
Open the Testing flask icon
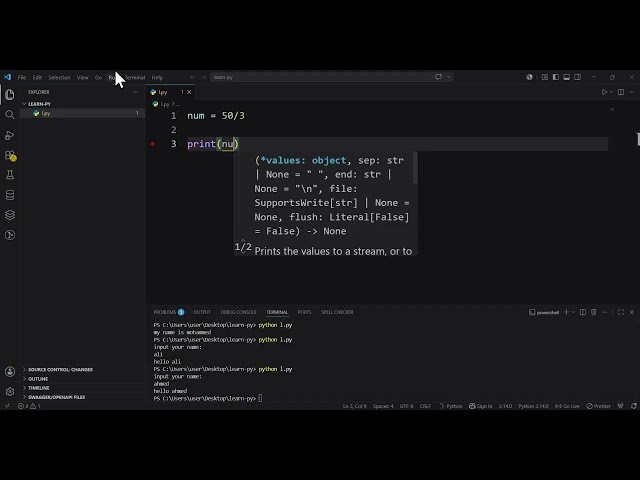(x=10, y=175)
